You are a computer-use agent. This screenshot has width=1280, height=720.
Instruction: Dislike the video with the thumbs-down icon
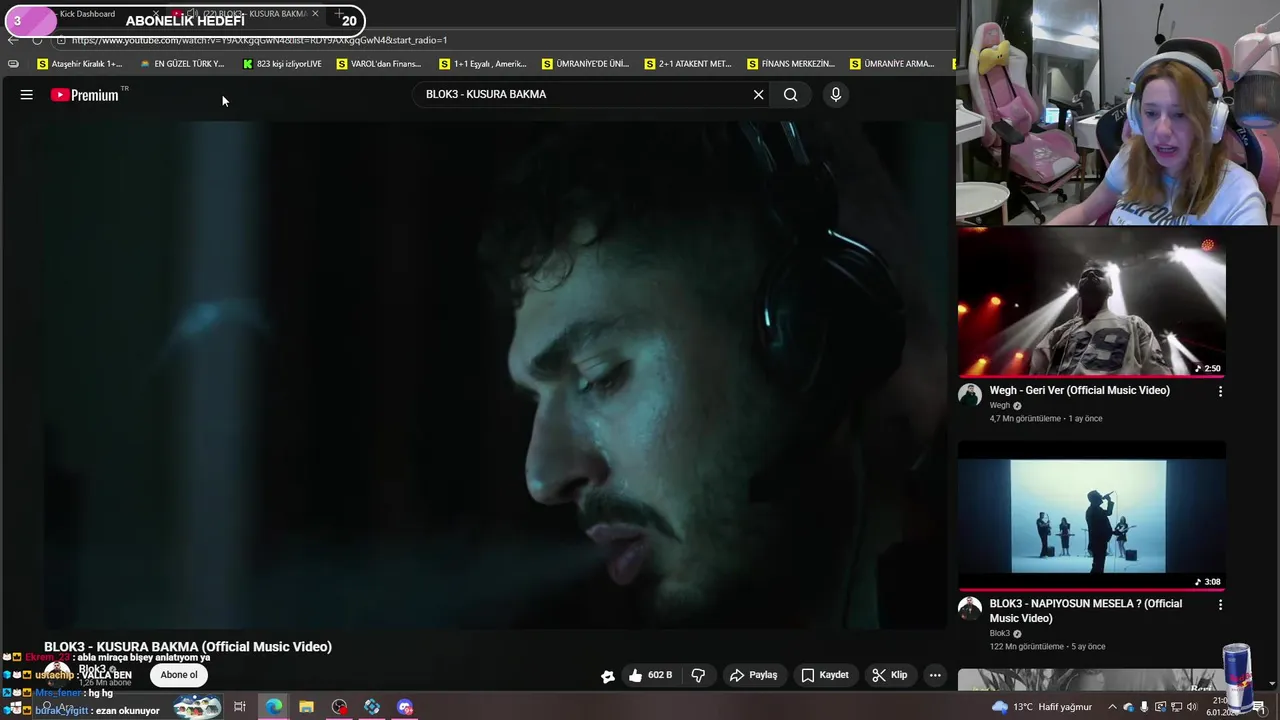(698, 675)
